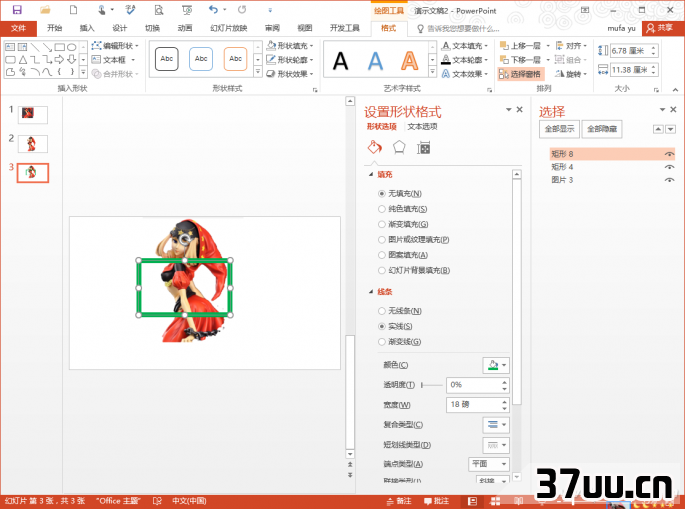Open 形状效果 shape effects menu
The width and height of the screenshot is (685, 509).
[290, 73]
